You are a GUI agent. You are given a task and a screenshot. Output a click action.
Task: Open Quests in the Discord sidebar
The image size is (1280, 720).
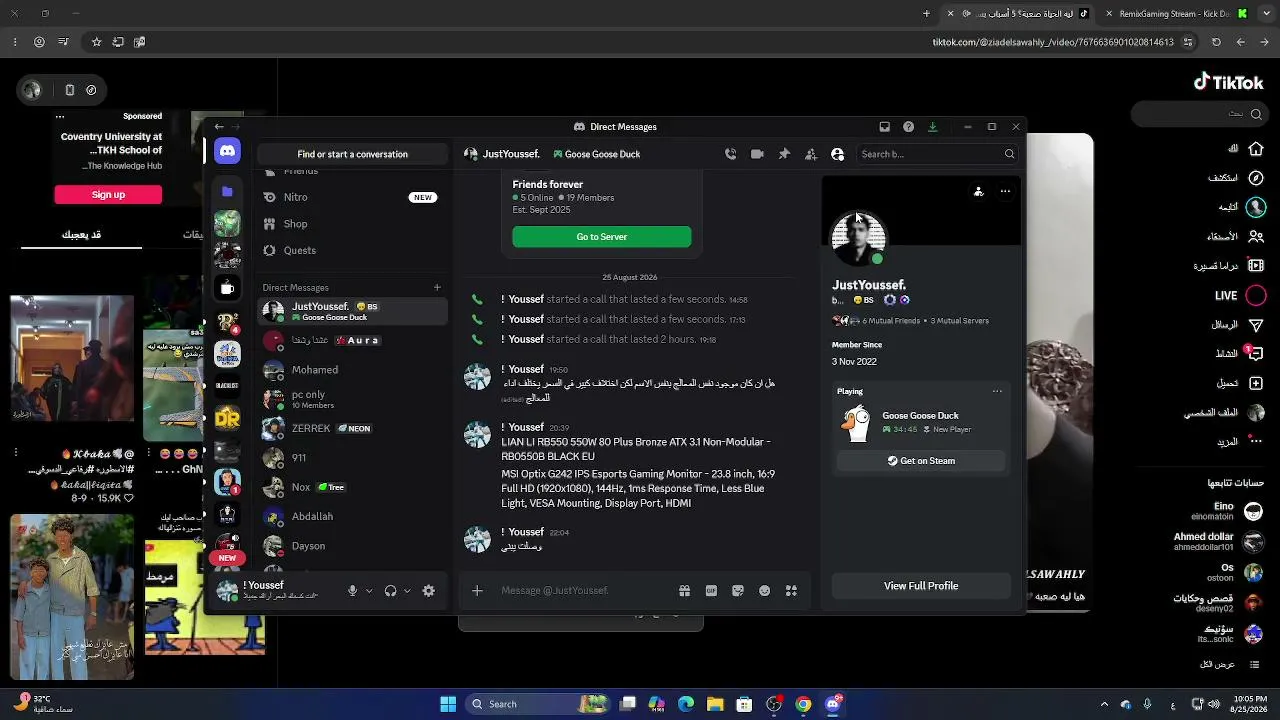click(x=351, y=251)
